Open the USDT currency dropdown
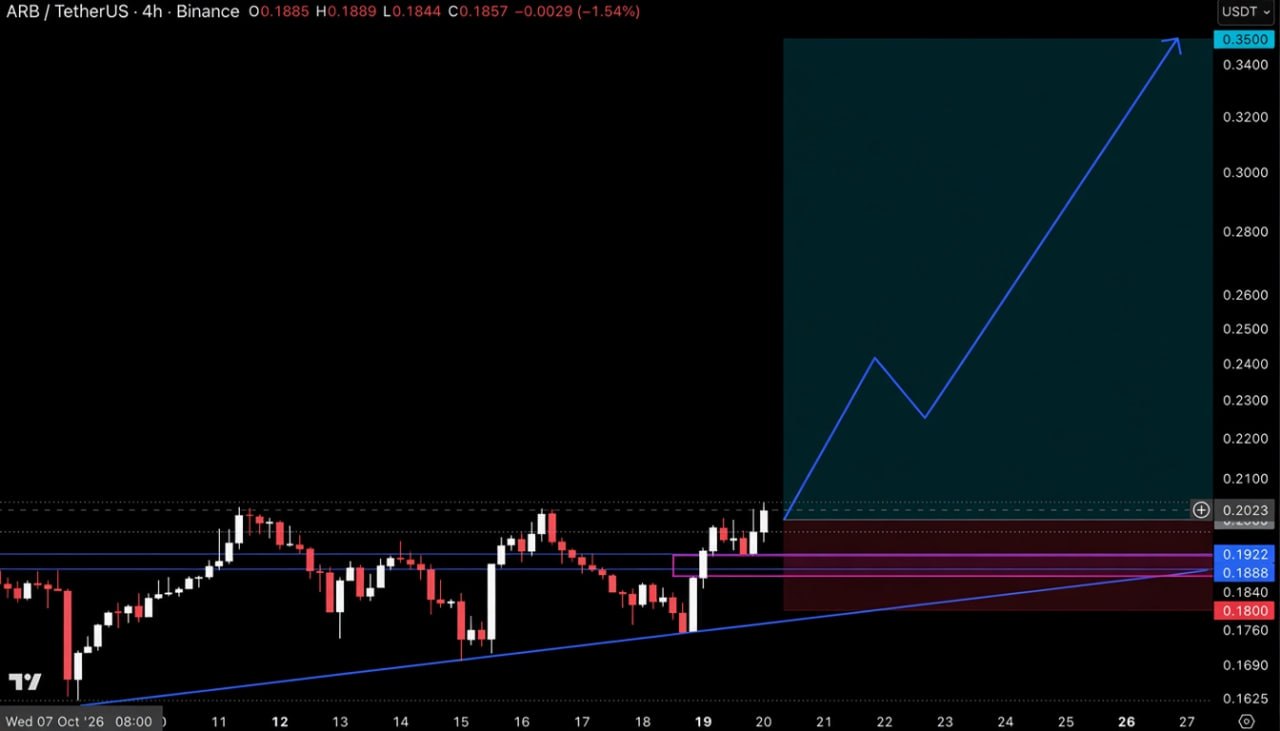Screen dimensions: 1280x731 pyautogui.click(x=1246, y=12)
